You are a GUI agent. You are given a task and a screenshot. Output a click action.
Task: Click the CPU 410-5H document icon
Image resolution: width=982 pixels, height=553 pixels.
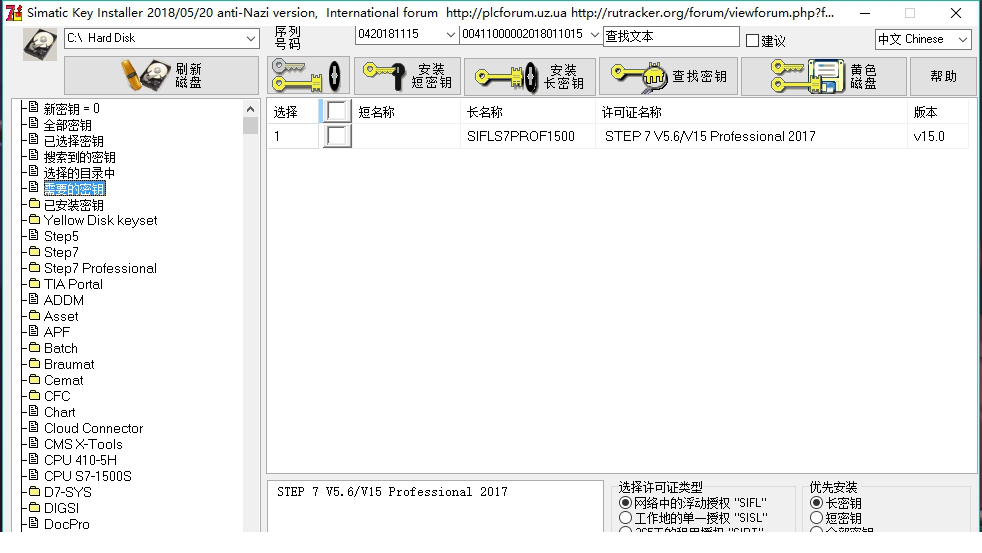[x=34, y=459]
